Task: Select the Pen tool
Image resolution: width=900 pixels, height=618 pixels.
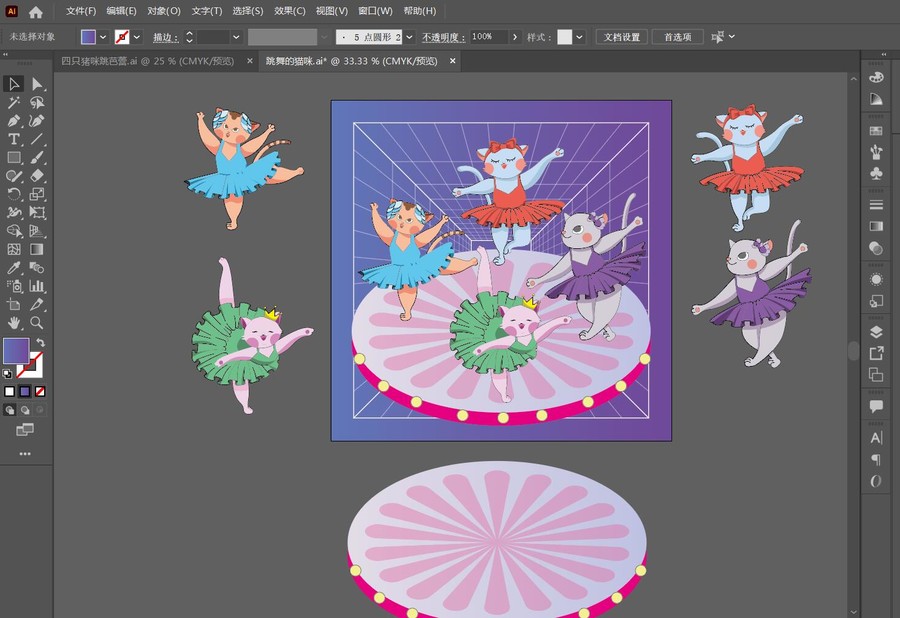Action: coord(14,121)
